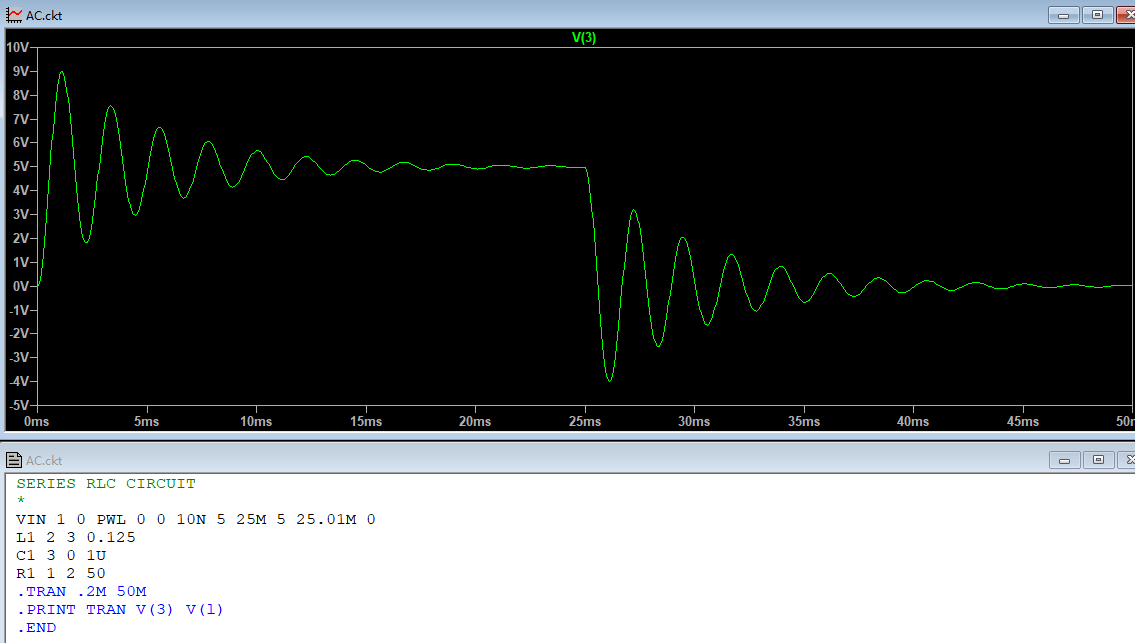This screenshot has height=643, width=1135.
Task: Click the asterisk comment line in netlist
Action: point(21,500)
